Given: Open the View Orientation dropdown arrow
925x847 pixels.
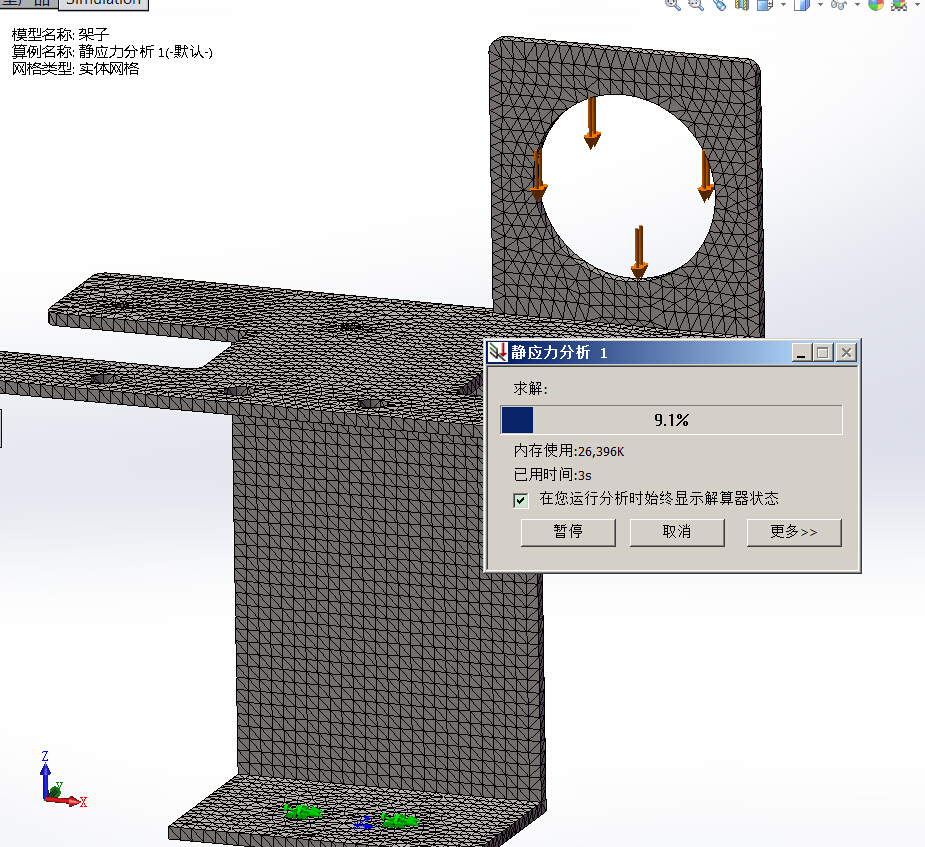Looking at the screenshot, I should point(782,6).
